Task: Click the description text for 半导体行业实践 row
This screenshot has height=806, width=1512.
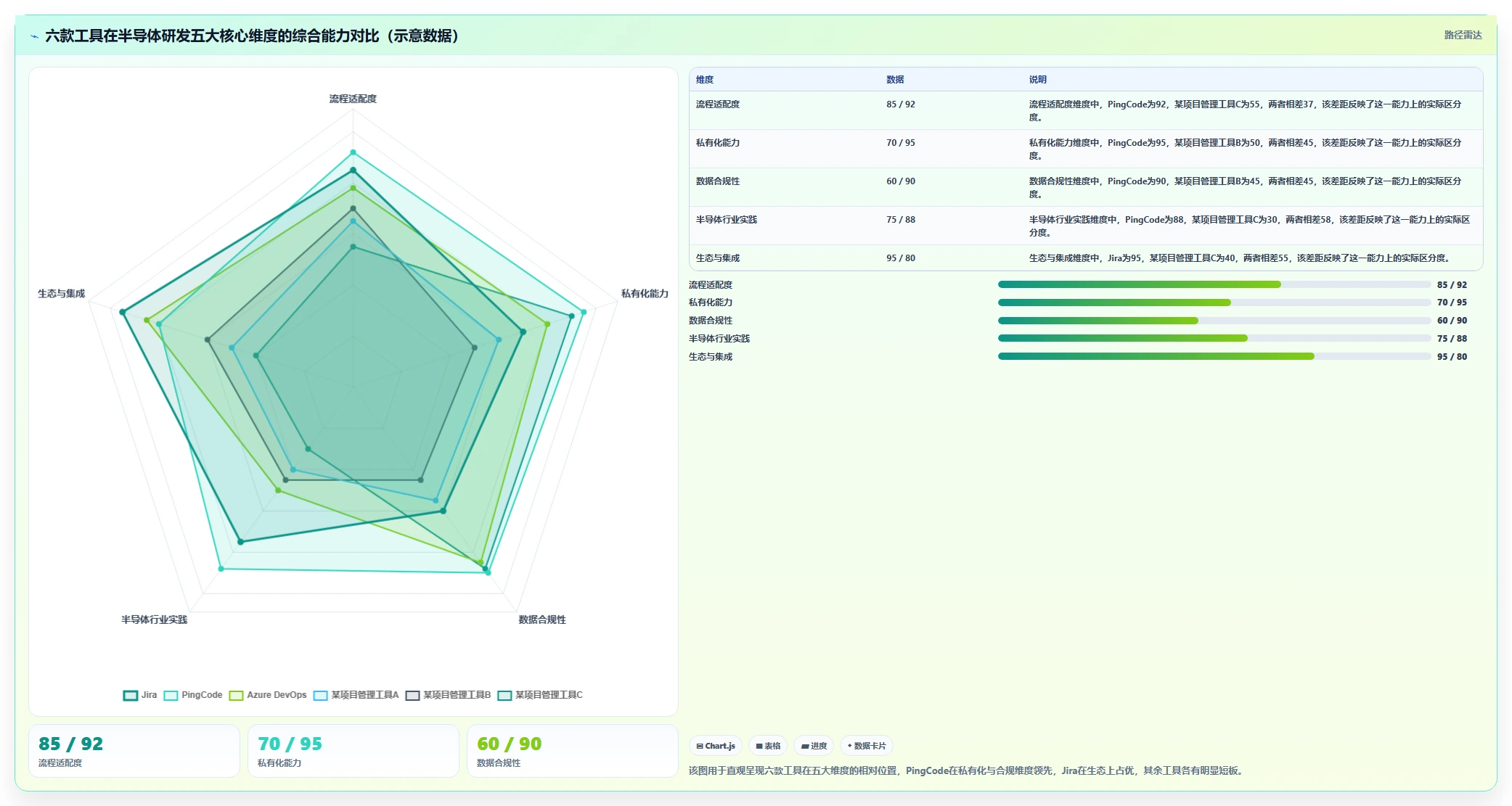Action: pos(1249,226)
